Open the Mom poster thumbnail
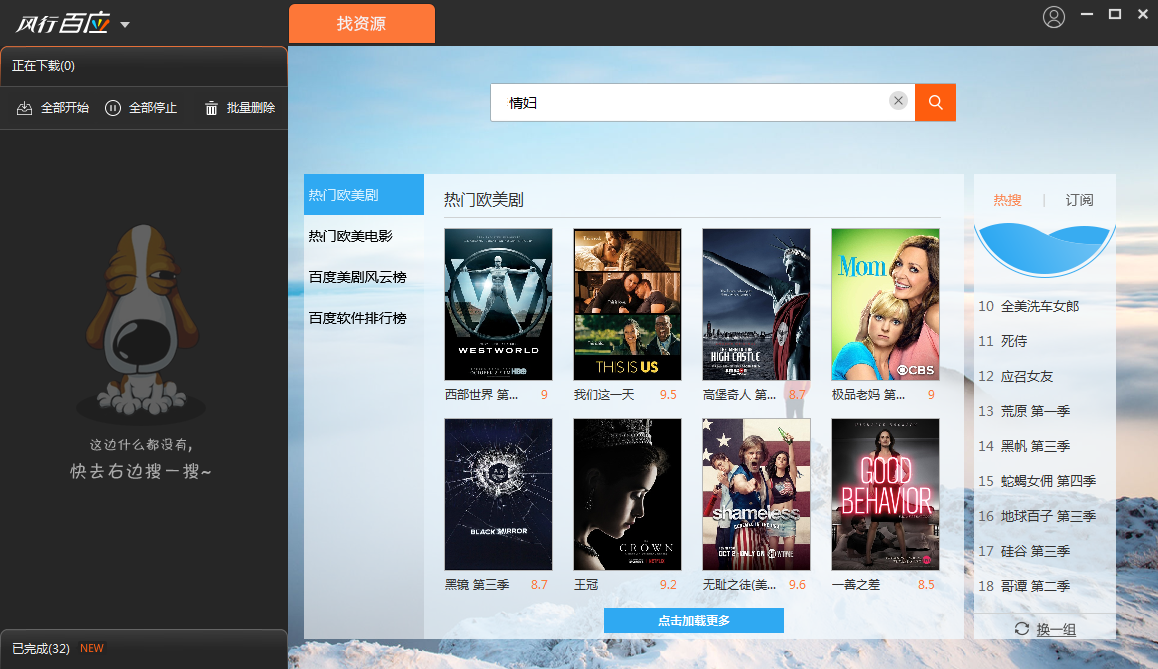Screen dimensions: 1158x669 (885, 304)
